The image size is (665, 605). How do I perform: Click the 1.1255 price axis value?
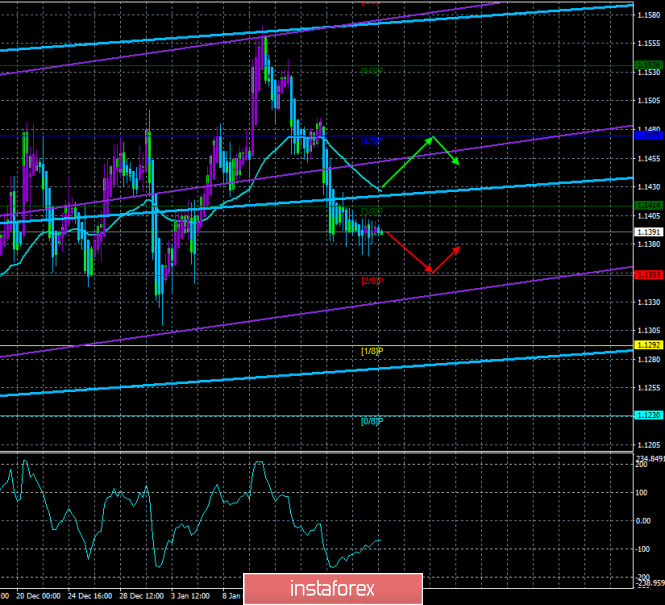(x=649, y=388)
